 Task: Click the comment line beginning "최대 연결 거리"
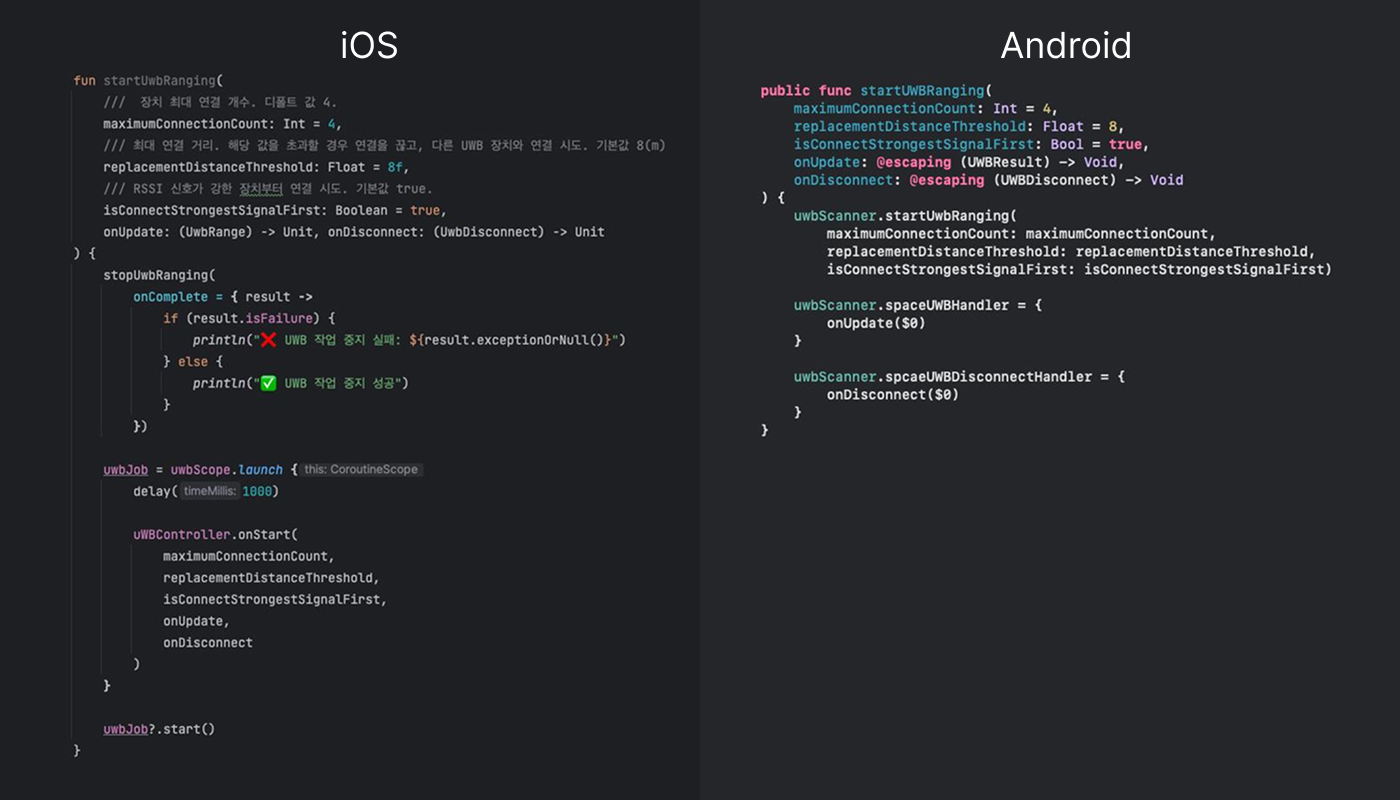pos(384,146)
